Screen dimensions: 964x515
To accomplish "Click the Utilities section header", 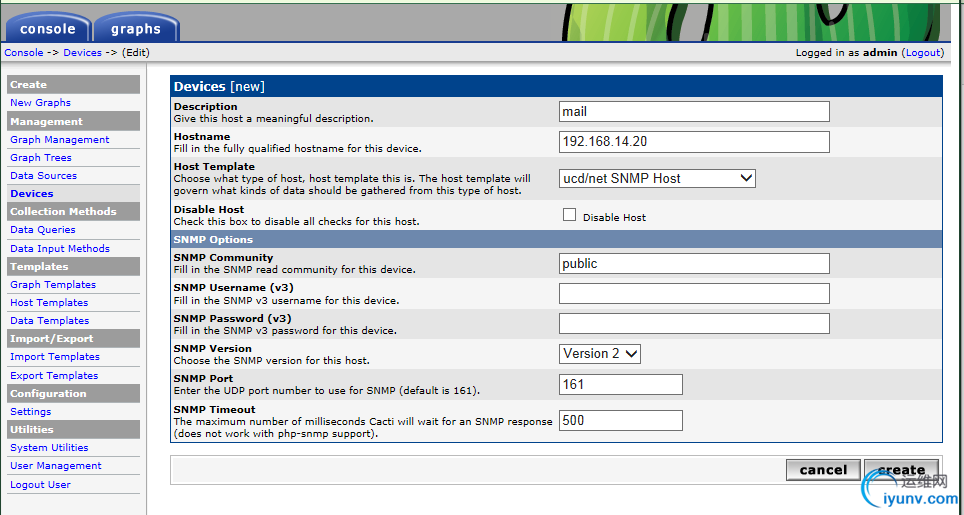I will coord(73,430).
